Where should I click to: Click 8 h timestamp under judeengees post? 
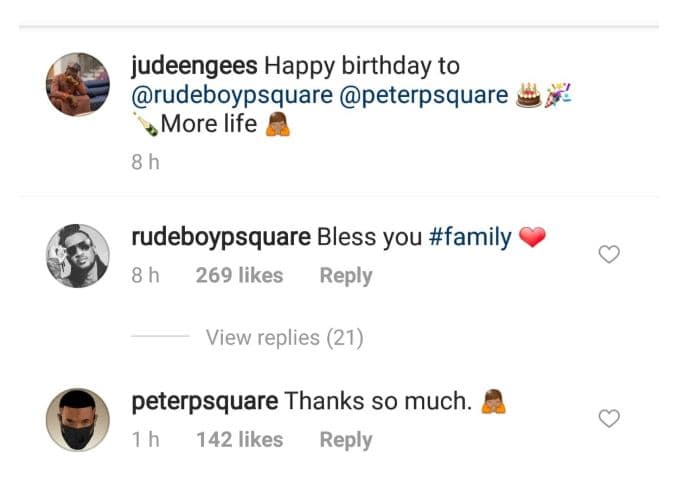tap(145, 162)
